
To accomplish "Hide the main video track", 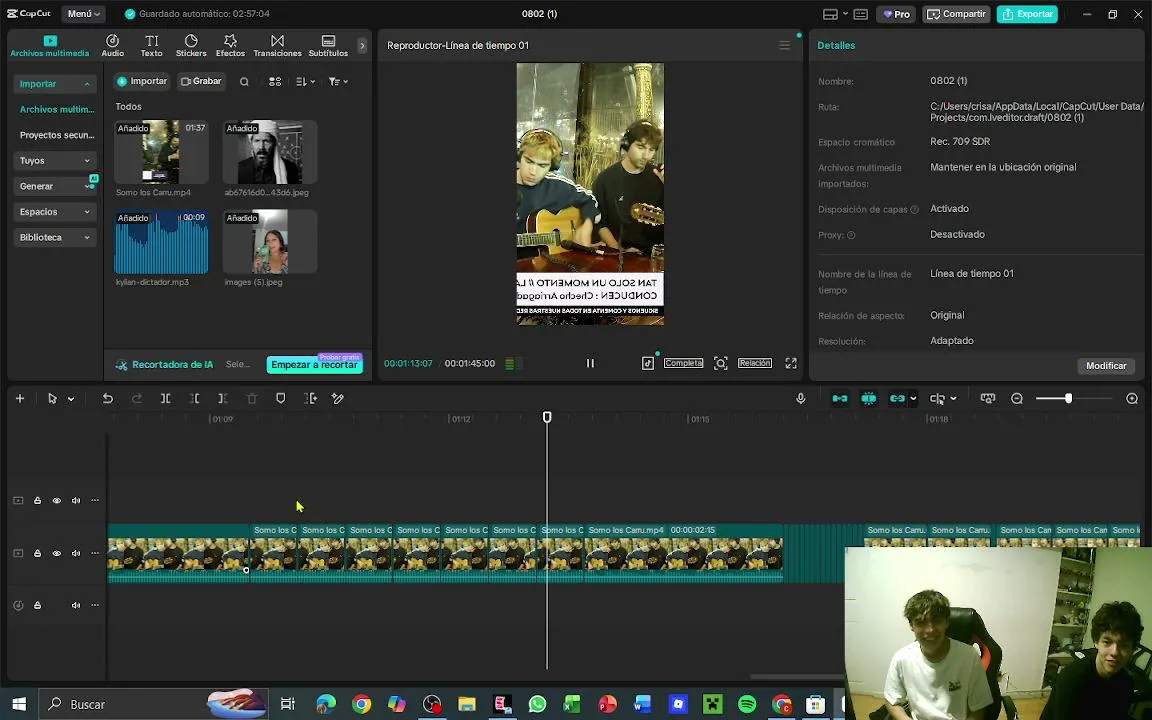I will click(57, 553).
